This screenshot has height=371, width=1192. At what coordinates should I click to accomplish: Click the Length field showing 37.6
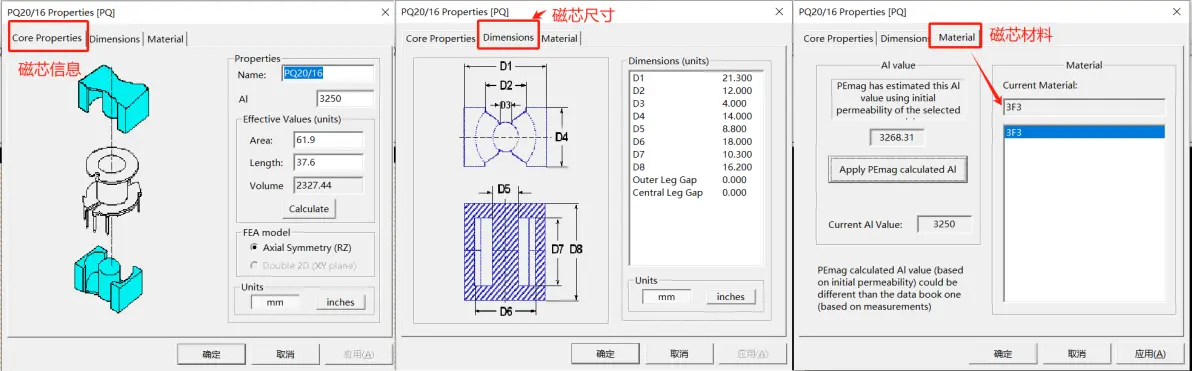[328, 163]
